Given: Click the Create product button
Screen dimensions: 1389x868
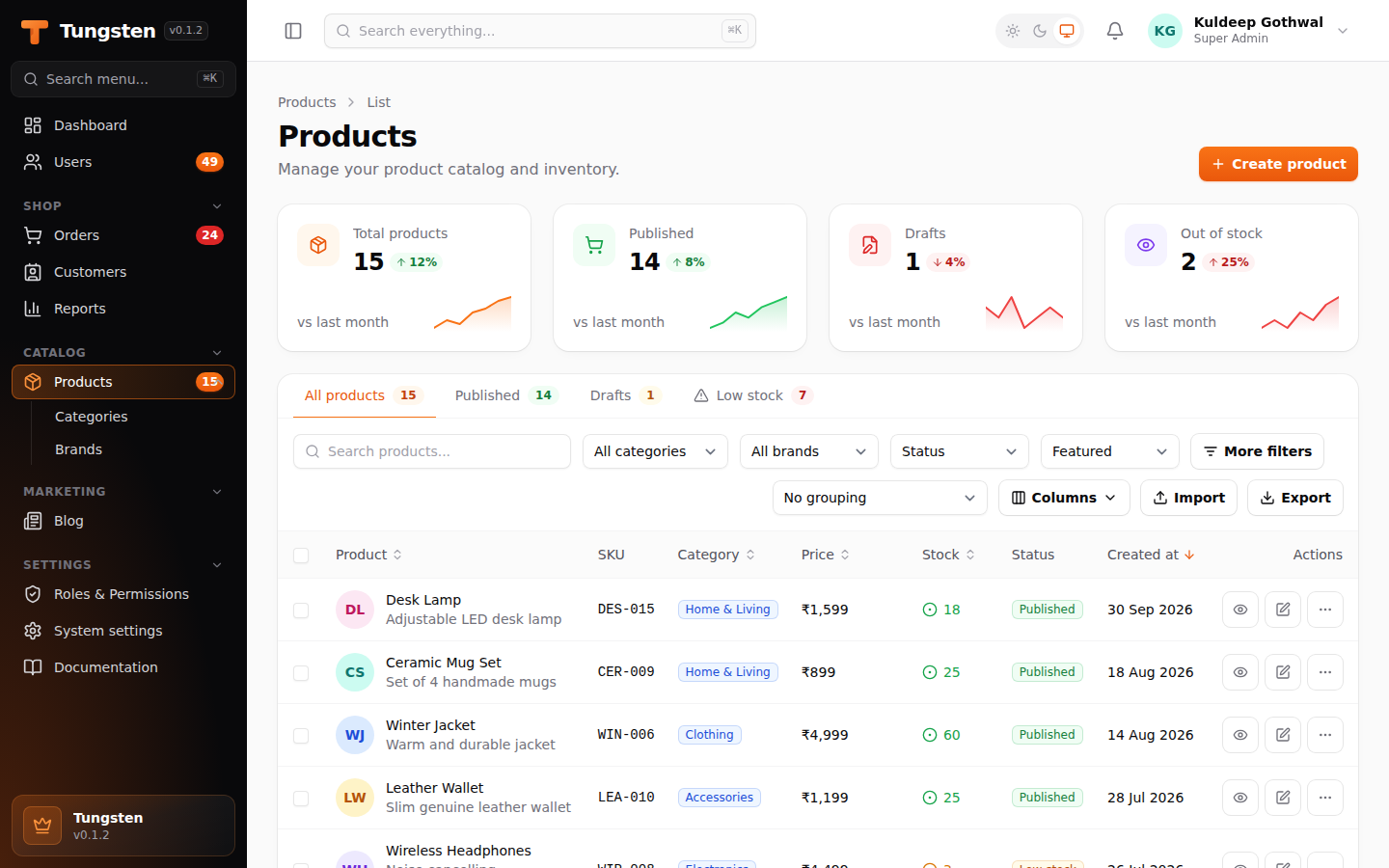Looking at the screenshot, I should click(1278, 164).
